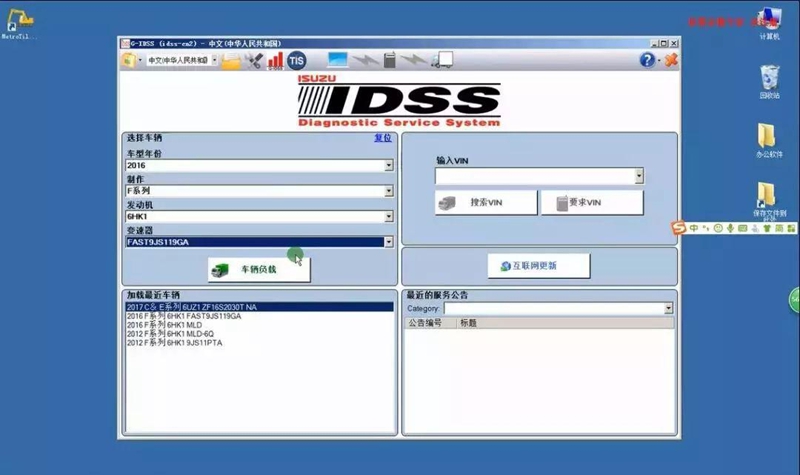
Task: Click the user account icon on IME bar
Action: (755, 228)
